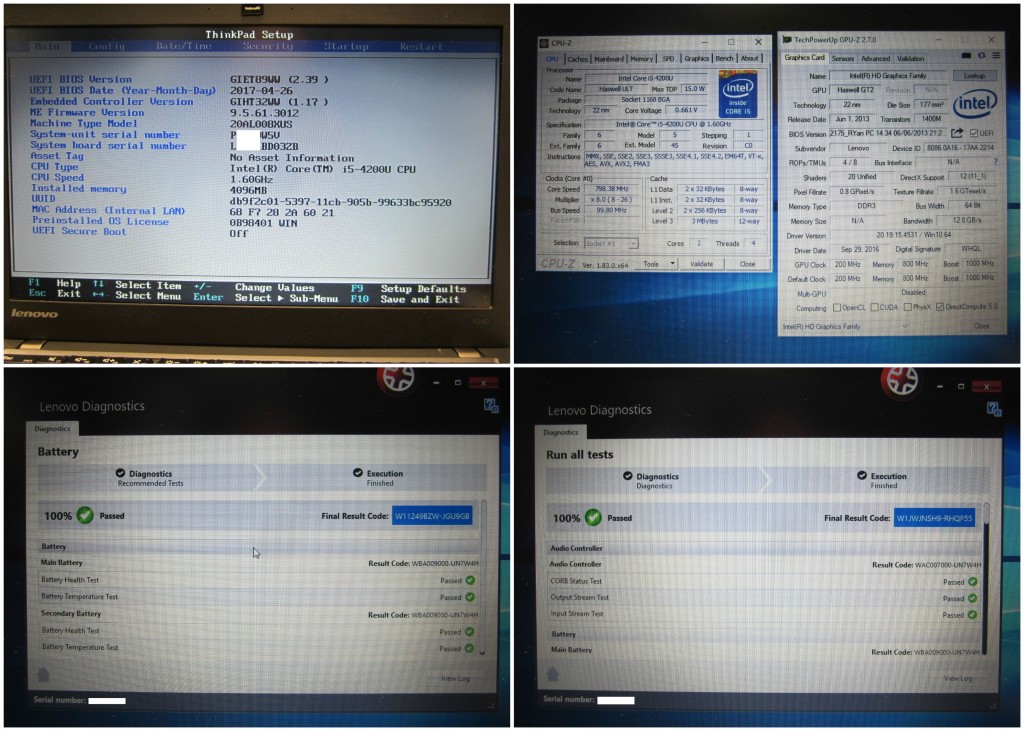Click the Close button in CPU-Z
The height and width of the screenshot is (731, 1024).
pos(747,264)
